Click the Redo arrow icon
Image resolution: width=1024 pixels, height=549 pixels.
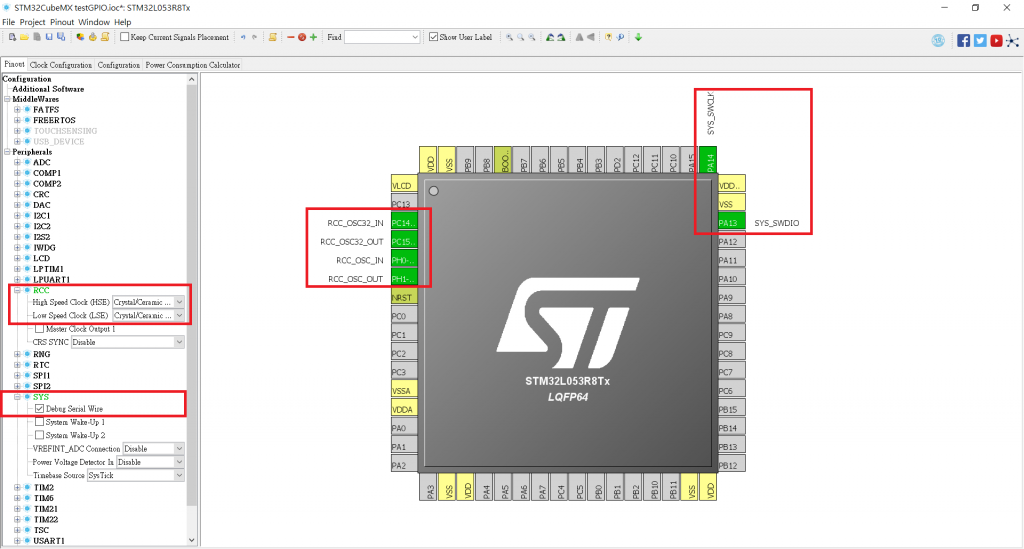pos(254,37)
